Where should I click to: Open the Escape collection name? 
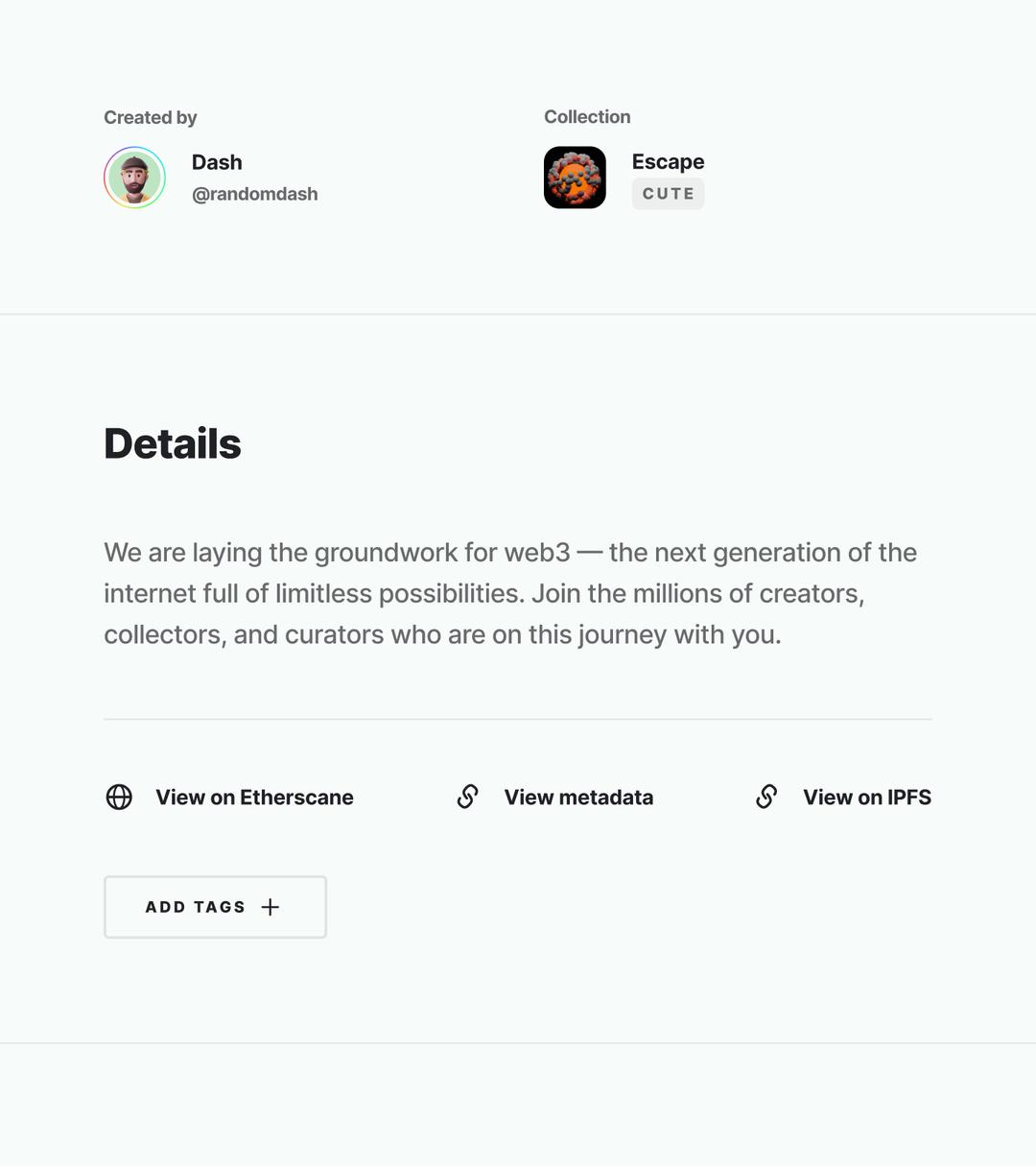point(669,161)
